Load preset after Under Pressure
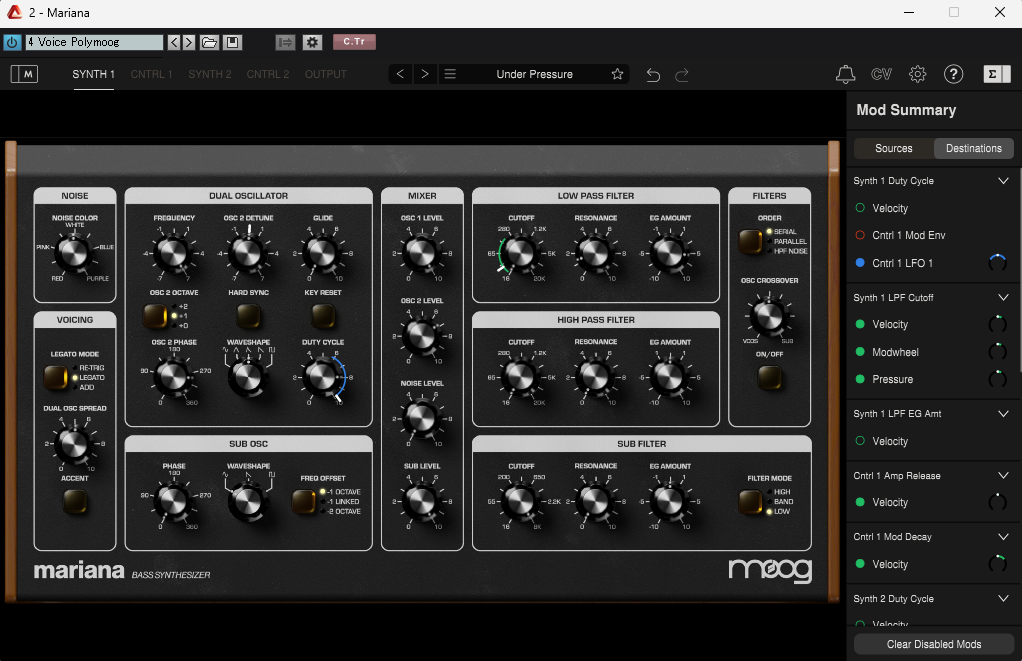 (x=425, y=74)
